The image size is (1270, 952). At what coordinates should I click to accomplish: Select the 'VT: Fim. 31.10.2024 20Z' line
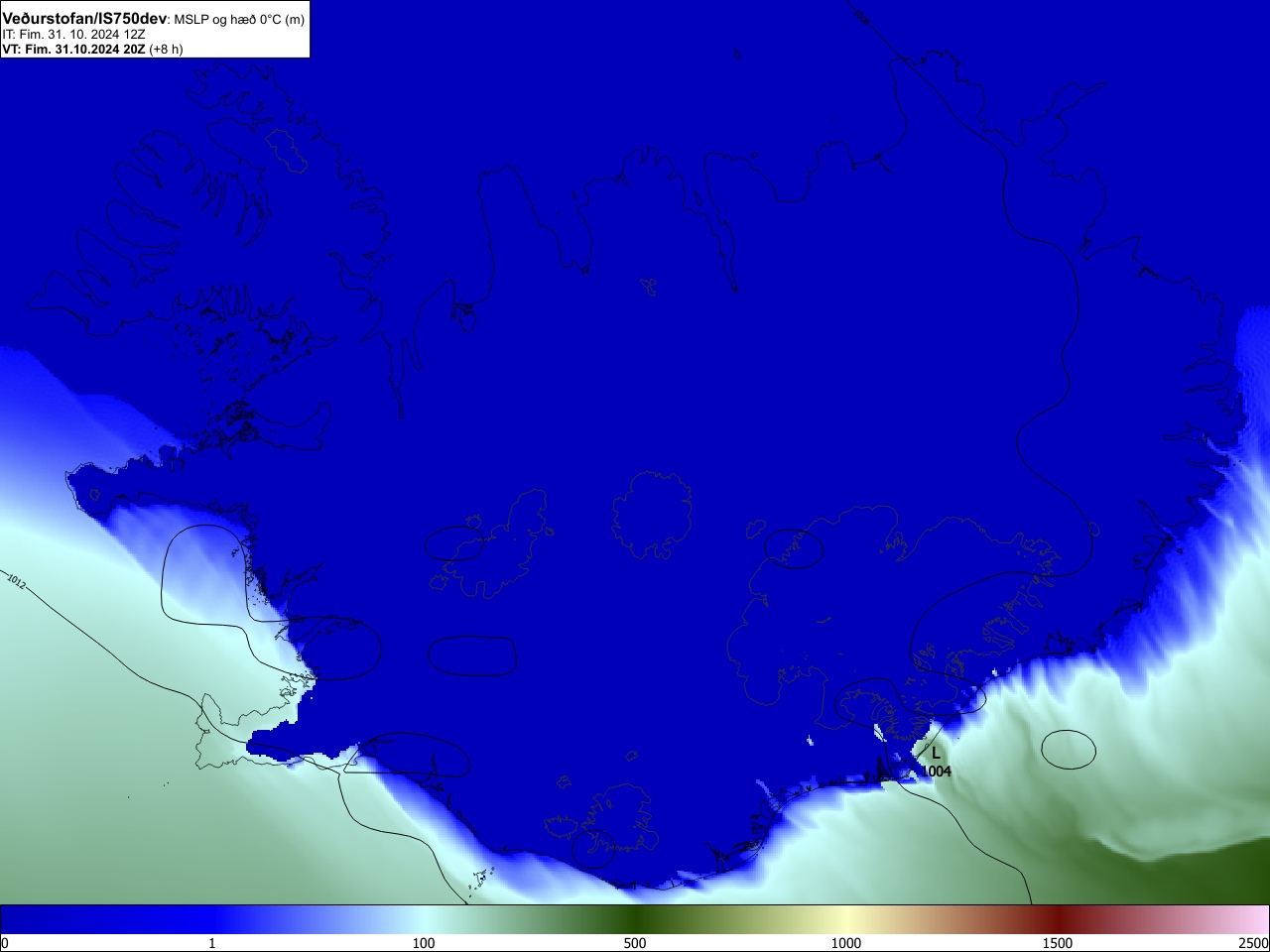pyautogui.click(x=73, y=49)
